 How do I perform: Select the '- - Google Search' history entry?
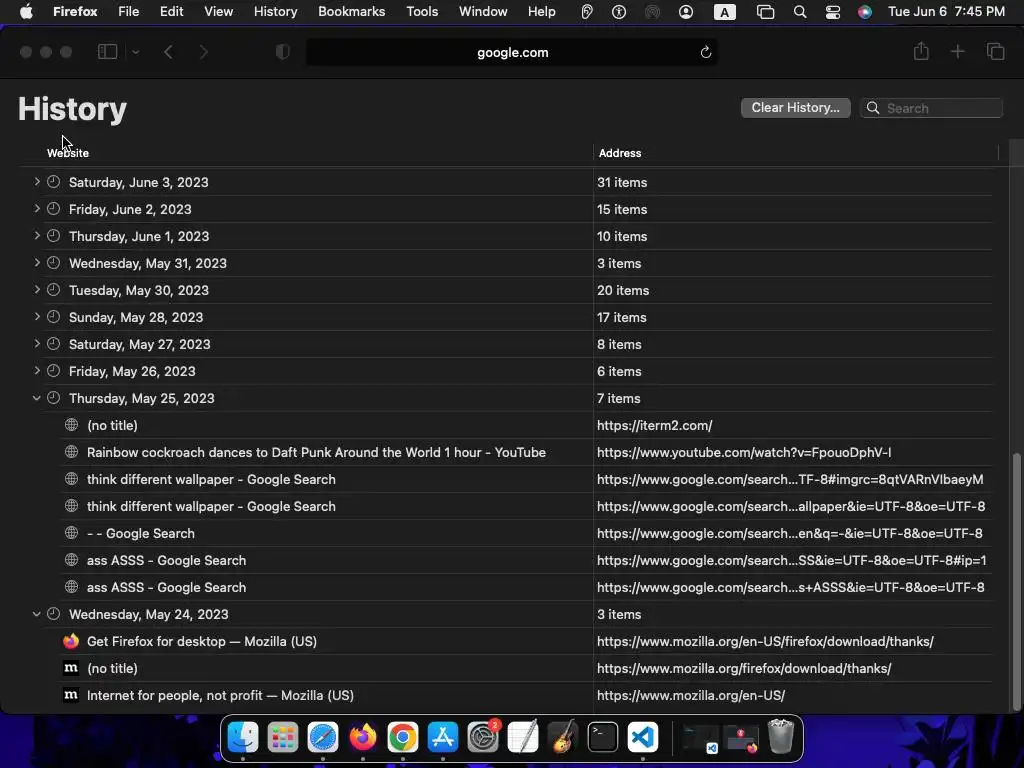tap(527, 533)
